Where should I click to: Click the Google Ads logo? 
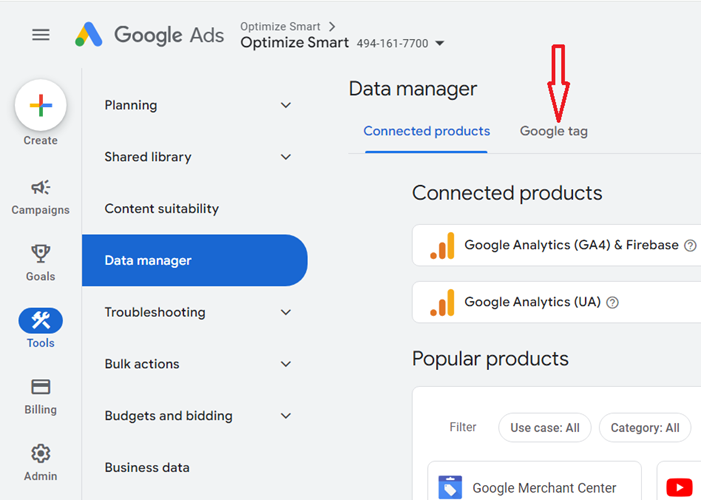tap(149, 35)
